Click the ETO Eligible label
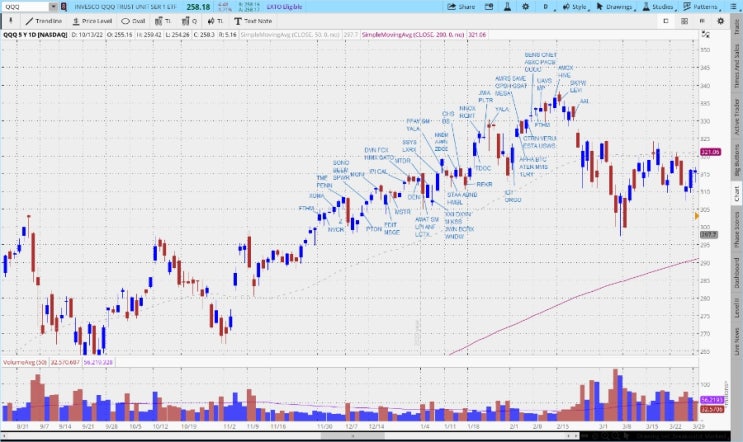Image resolution: width=743 pixels, height=442 pixels. (x=284, y=7)
